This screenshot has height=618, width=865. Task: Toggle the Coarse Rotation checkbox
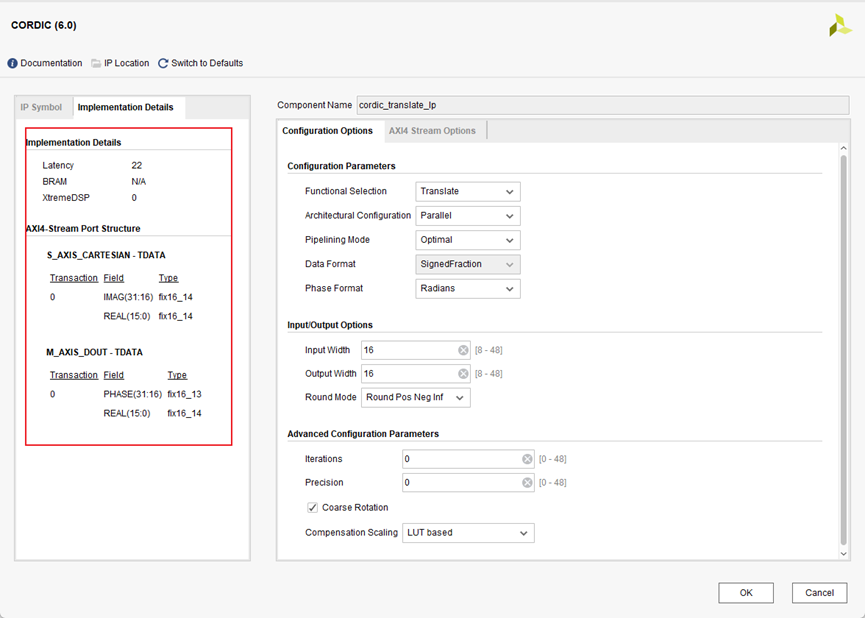312,508
